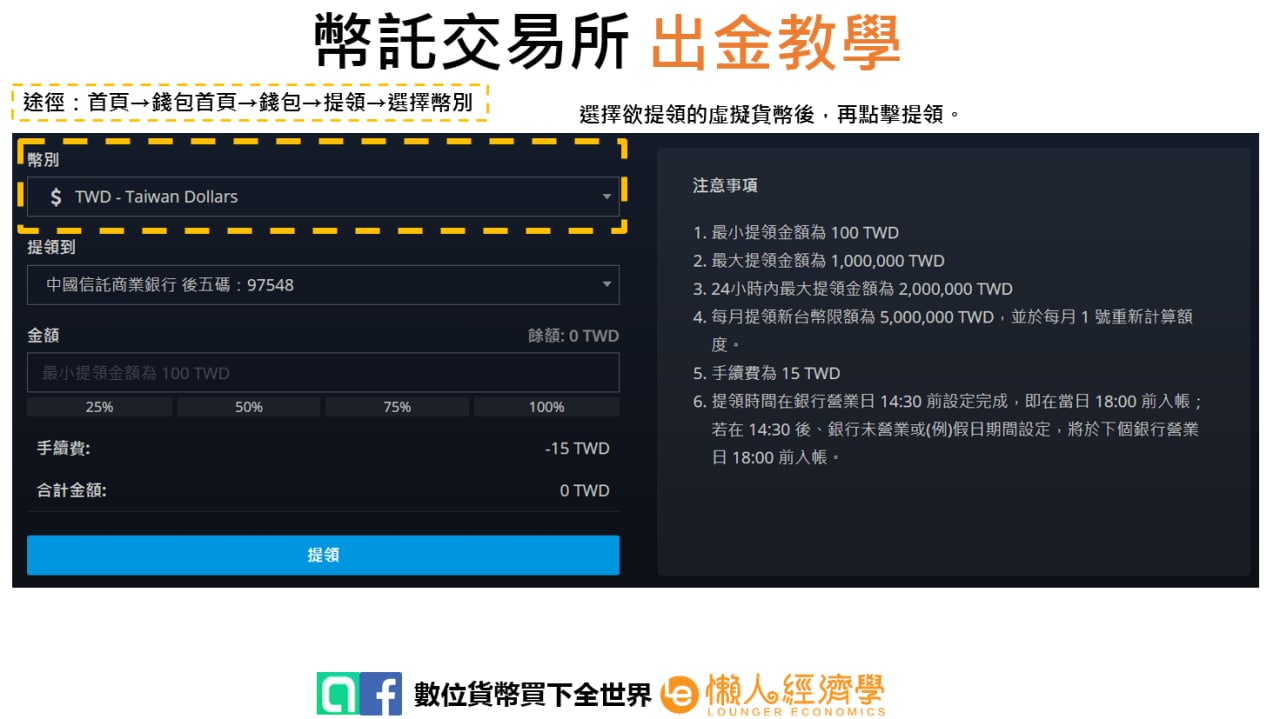Click the green square logo in footer
The height and width of the screenshot is (719, 1280).
336,693
